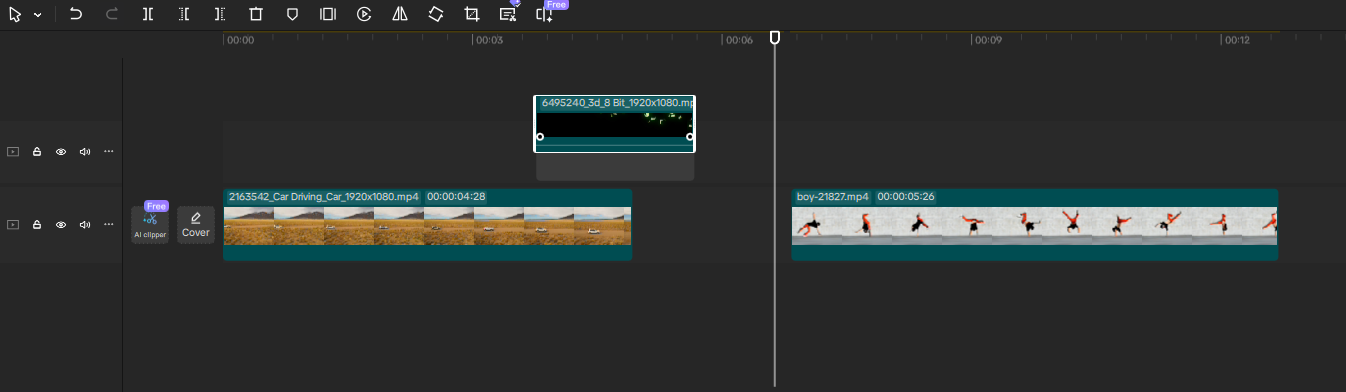Mute the main track audio speaker
This screenshot has height=392, width=1346.
[85, 225]
